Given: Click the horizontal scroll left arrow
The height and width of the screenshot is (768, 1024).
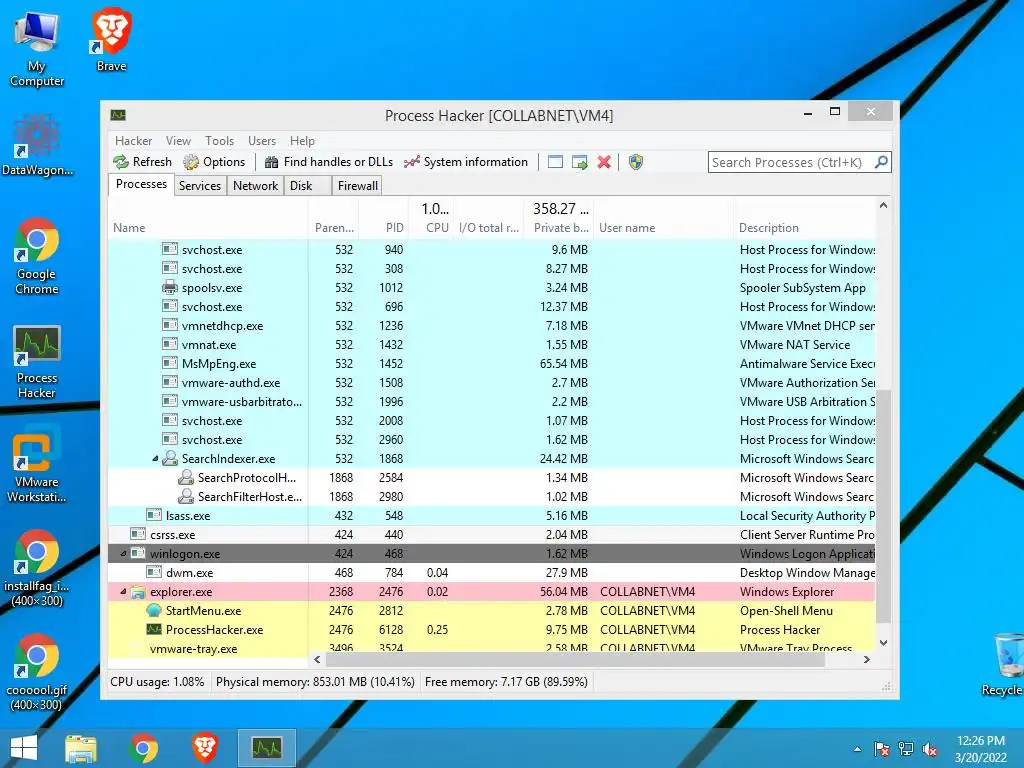Looking at the screenshot, I should [317, 660].
